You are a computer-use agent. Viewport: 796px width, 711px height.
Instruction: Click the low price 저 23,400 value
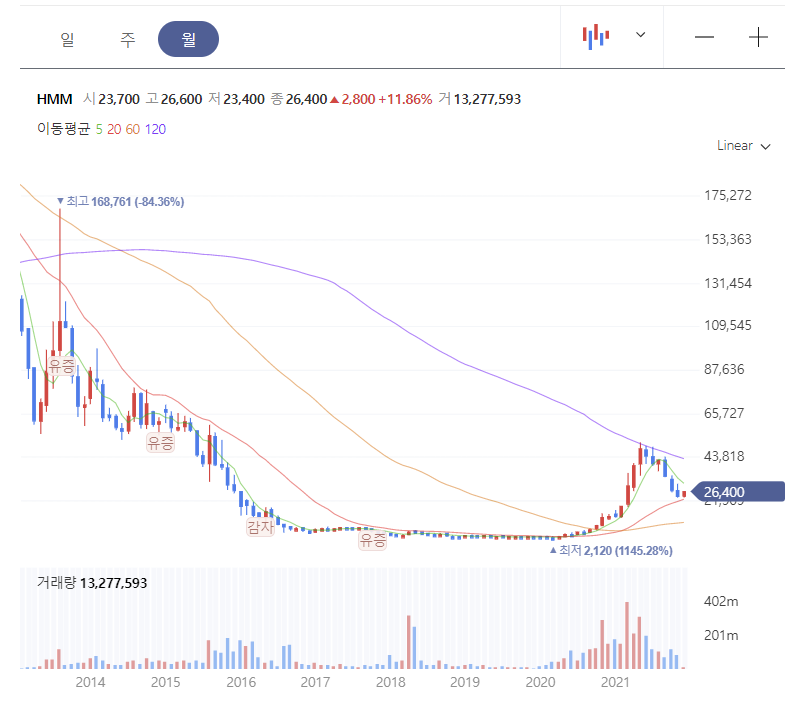pyautogui.click(x=237, y=99)
